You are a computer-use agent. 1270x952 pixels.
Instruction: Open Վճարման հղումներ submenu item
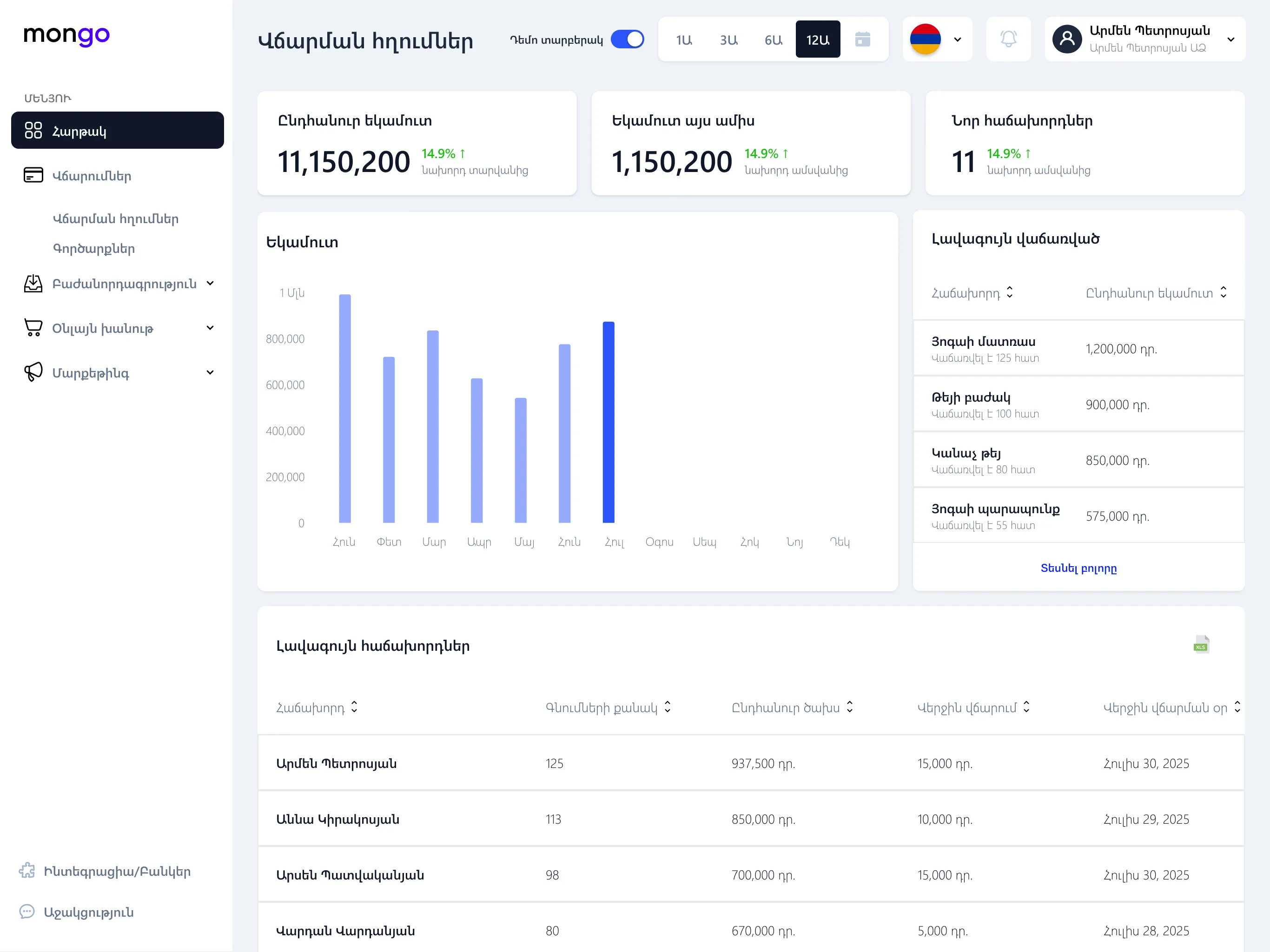tap(115, 219)
